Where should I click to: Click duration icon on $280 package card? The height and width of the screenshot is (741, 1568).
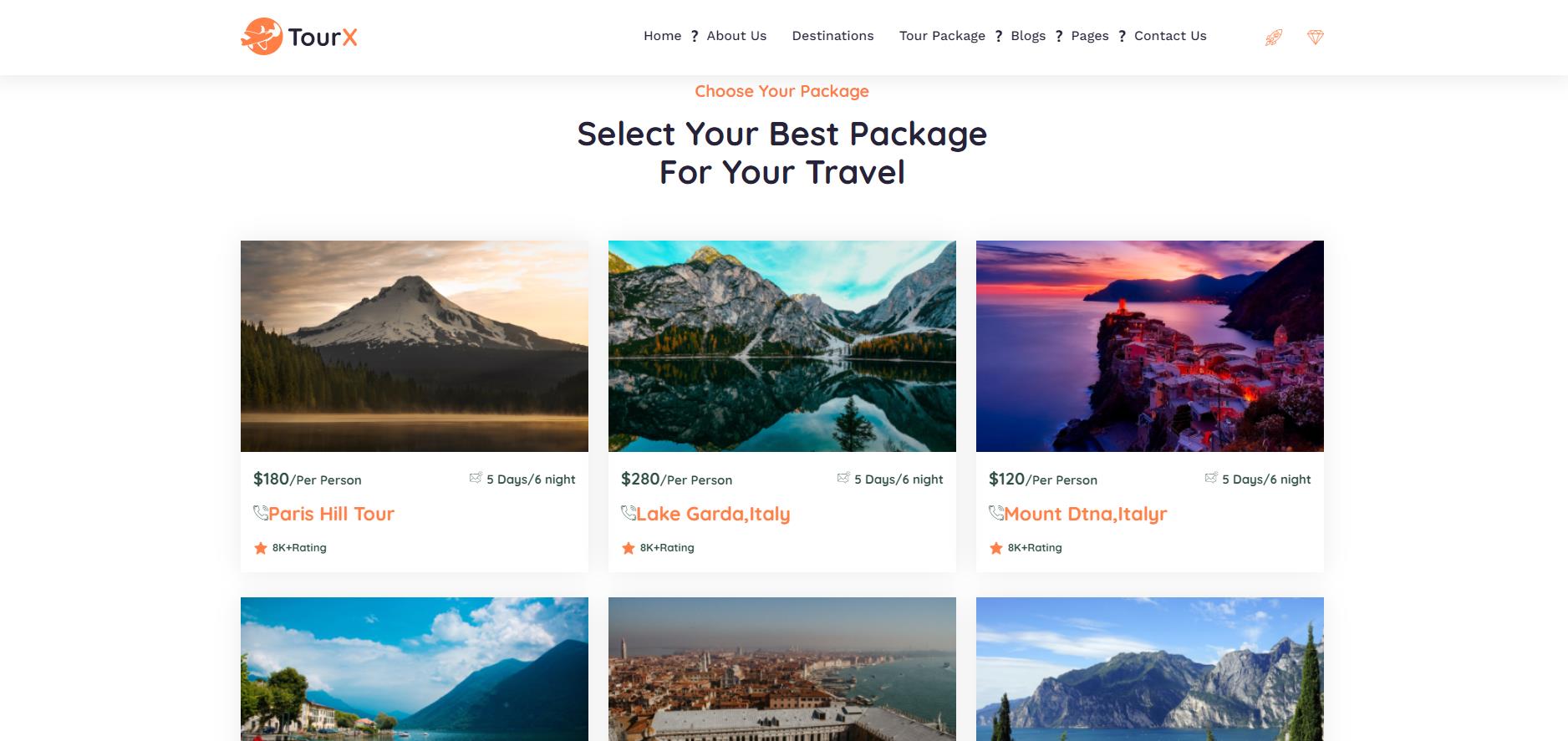(843, 478)
